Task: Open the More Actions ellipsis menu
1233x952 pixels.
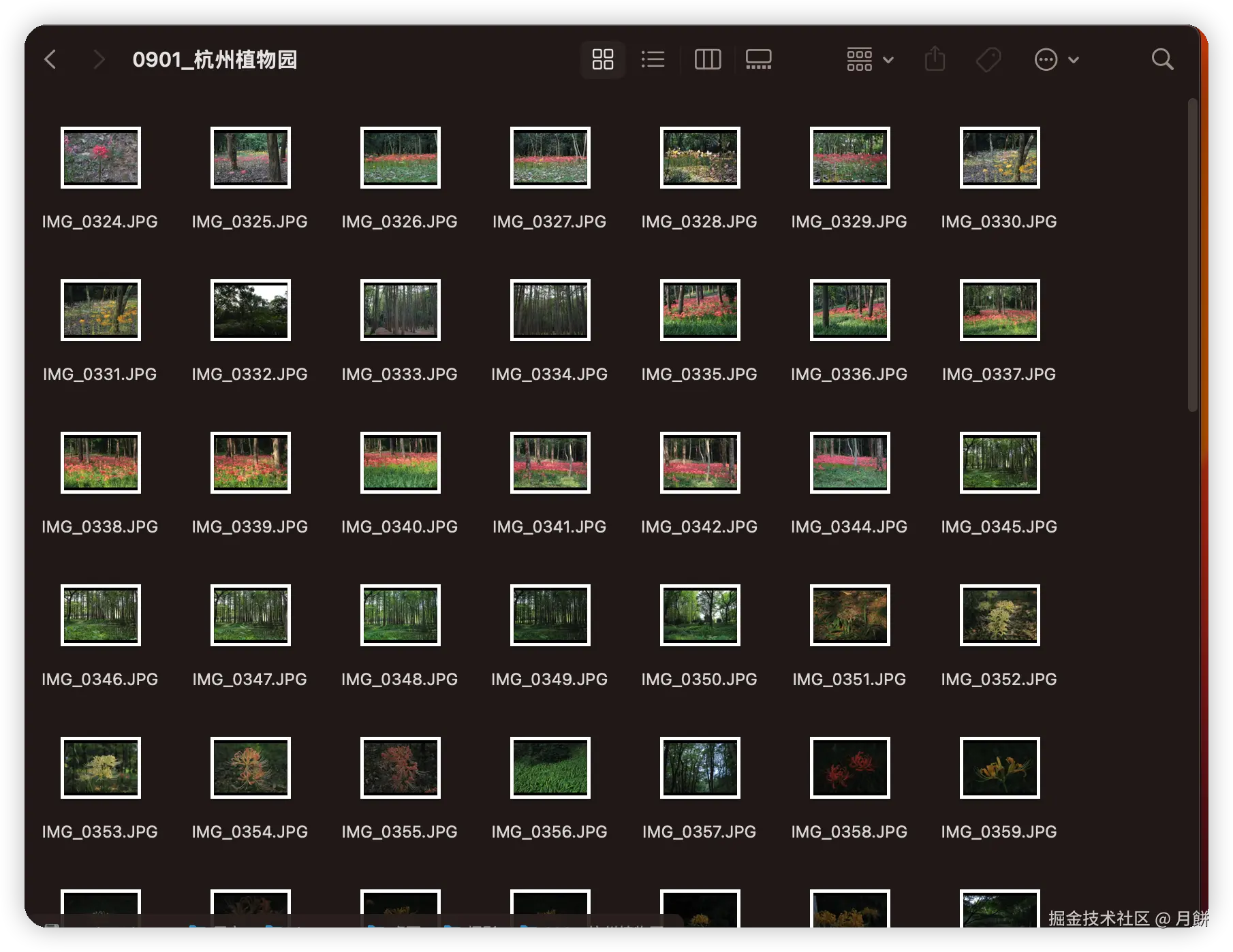Action: click(1057, 60)
